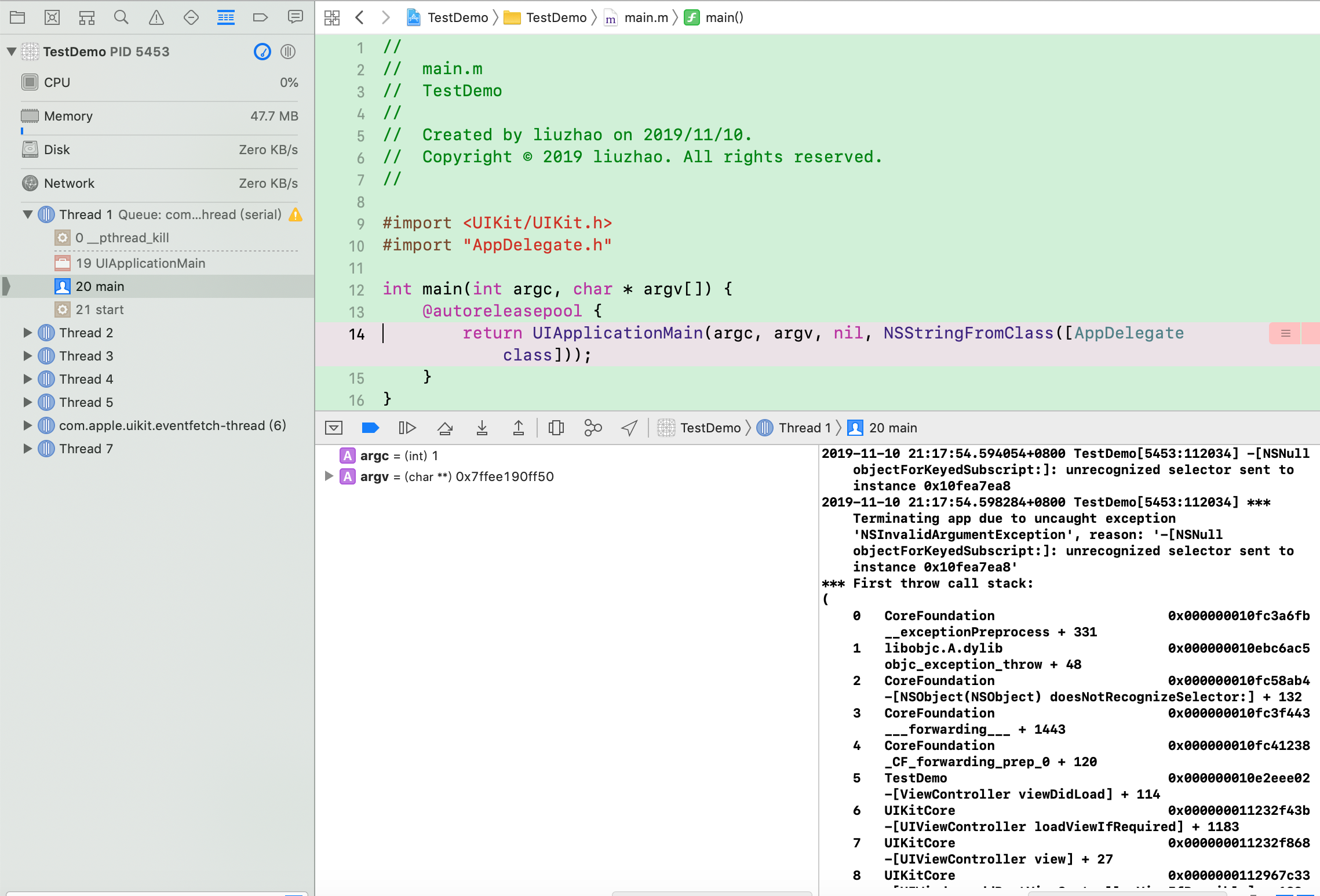Go back in editor history
Screen dimensions: 1320x896
pos(359,17)
